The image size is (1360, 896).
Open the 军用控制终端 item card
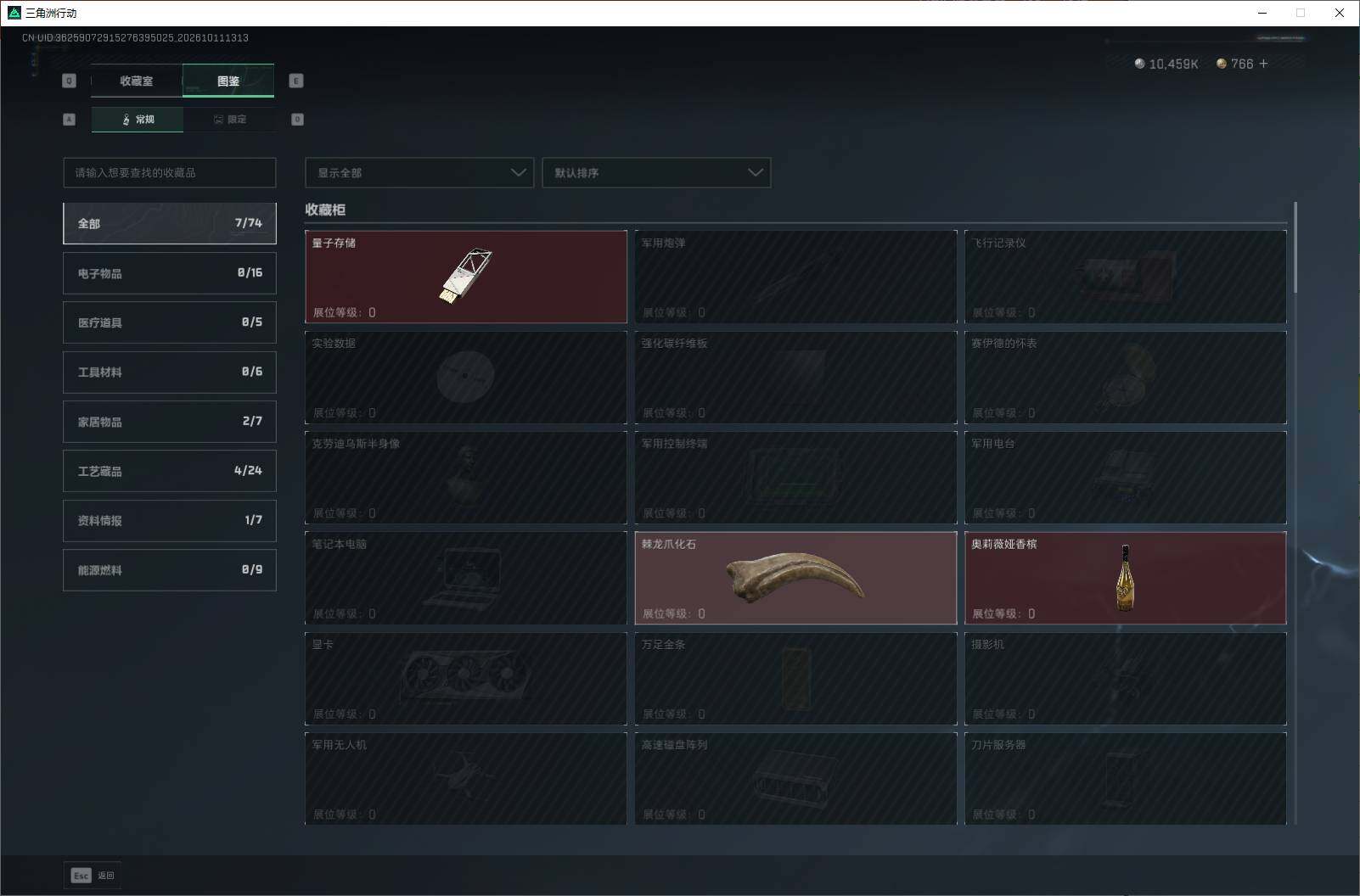point(795,477)
